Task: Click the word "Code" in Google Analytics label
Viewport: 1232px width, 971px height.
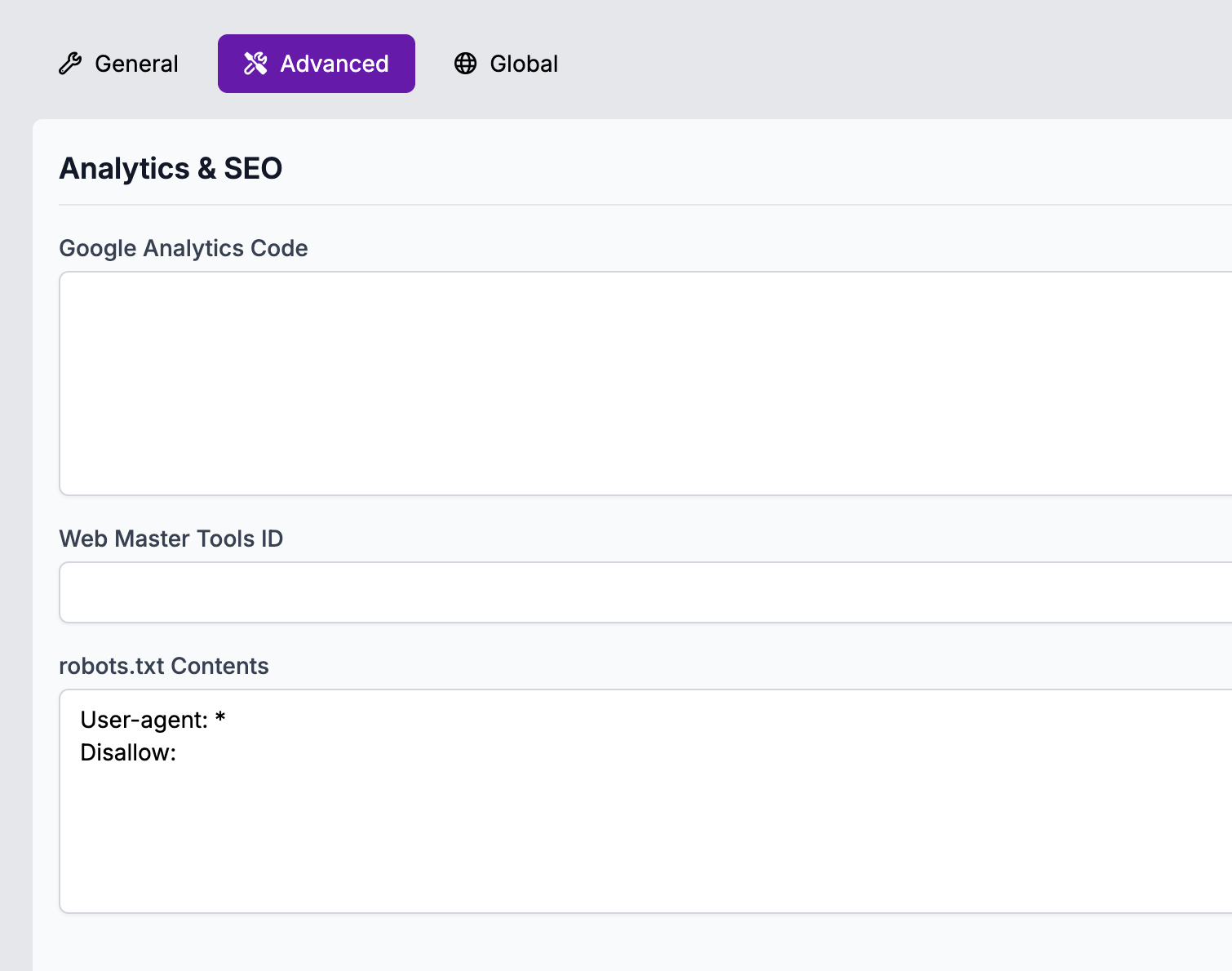Action: (279, 248)
